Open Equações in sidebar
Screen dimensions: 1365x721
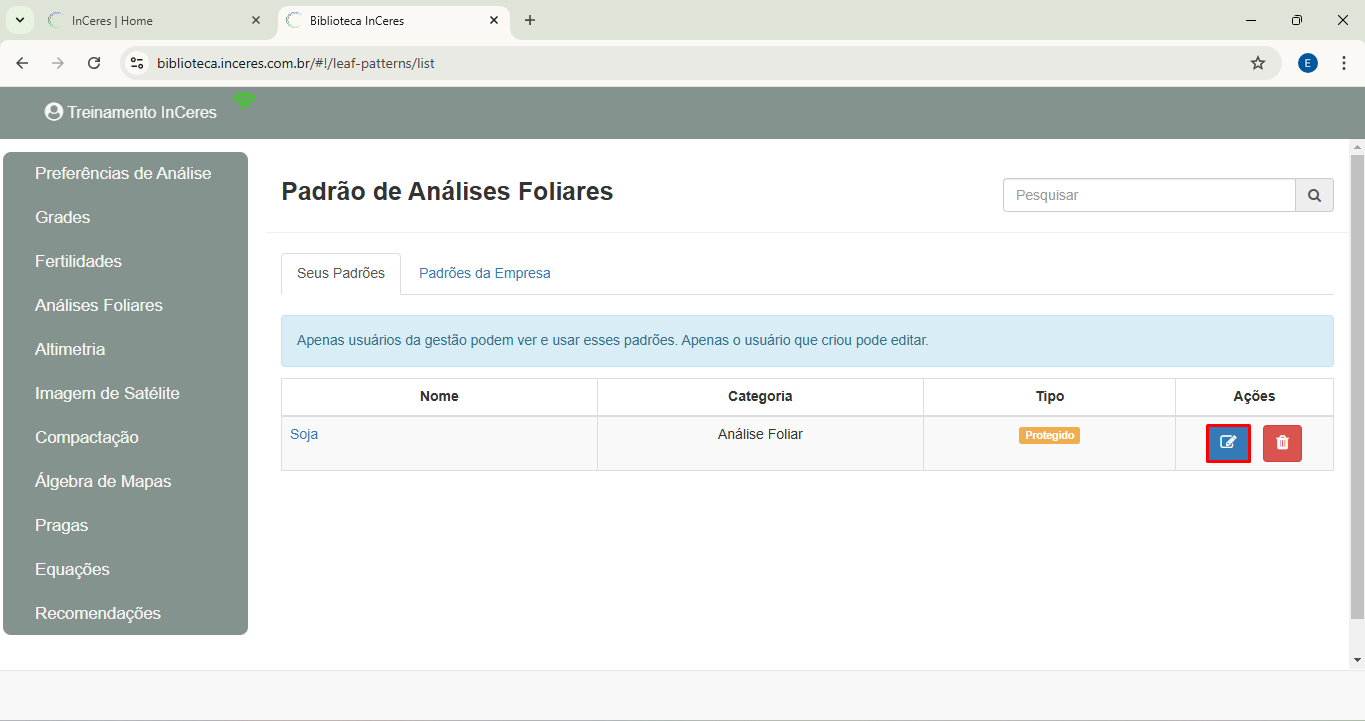[x=72, y=569]
